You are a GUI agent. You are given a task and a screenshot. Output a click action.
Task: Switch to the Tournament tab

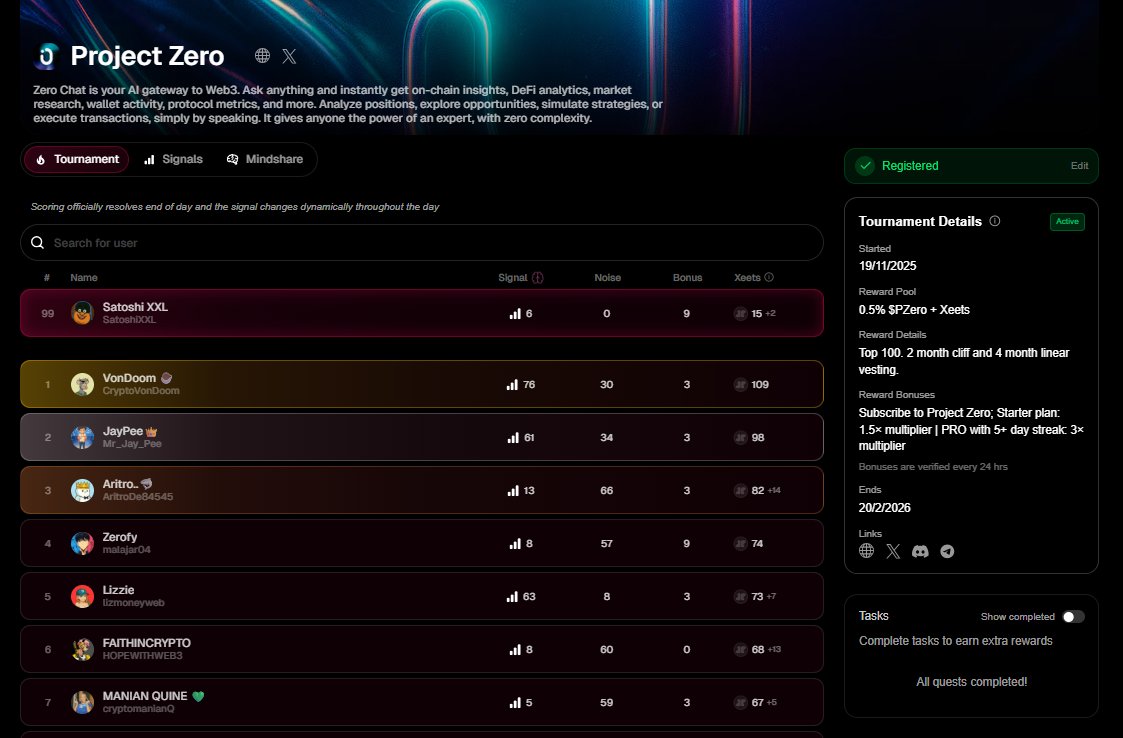point(77,159)
